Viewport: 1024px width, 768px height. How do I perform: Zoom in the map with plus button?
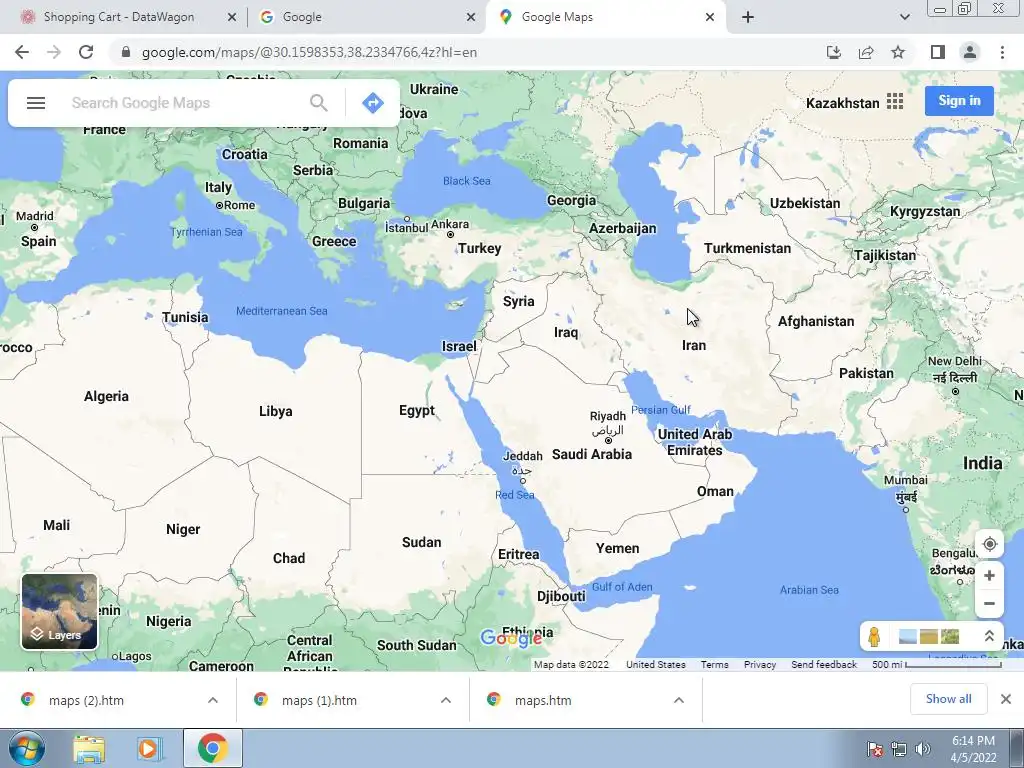989,575
